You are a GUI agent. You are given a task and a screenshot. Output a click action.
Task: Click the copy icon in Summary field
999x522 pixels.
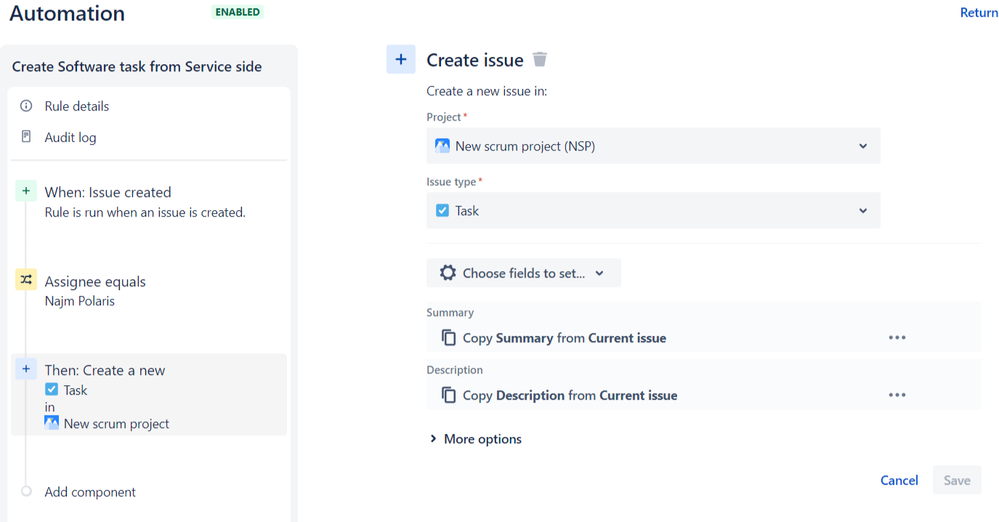pos(449,338)
